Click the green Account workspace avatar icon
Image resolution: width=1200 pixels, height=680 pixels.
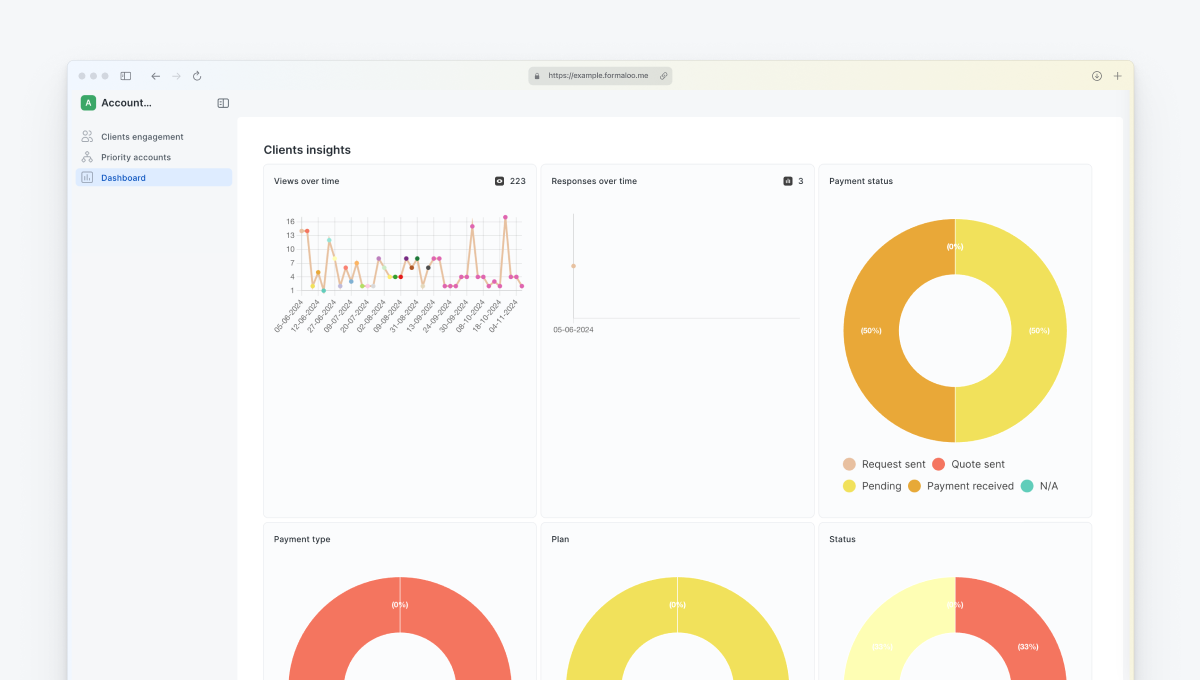88,102
